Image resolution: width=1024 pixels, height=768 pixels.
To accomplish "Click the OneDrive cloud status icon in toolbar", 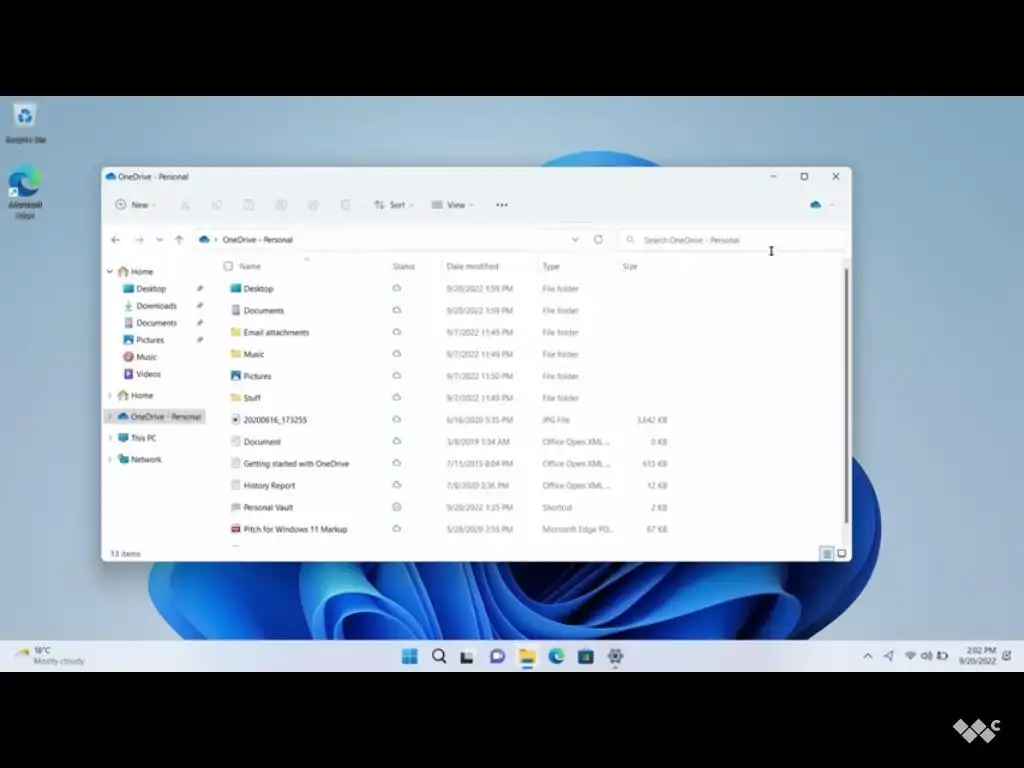I will point(816,205).
